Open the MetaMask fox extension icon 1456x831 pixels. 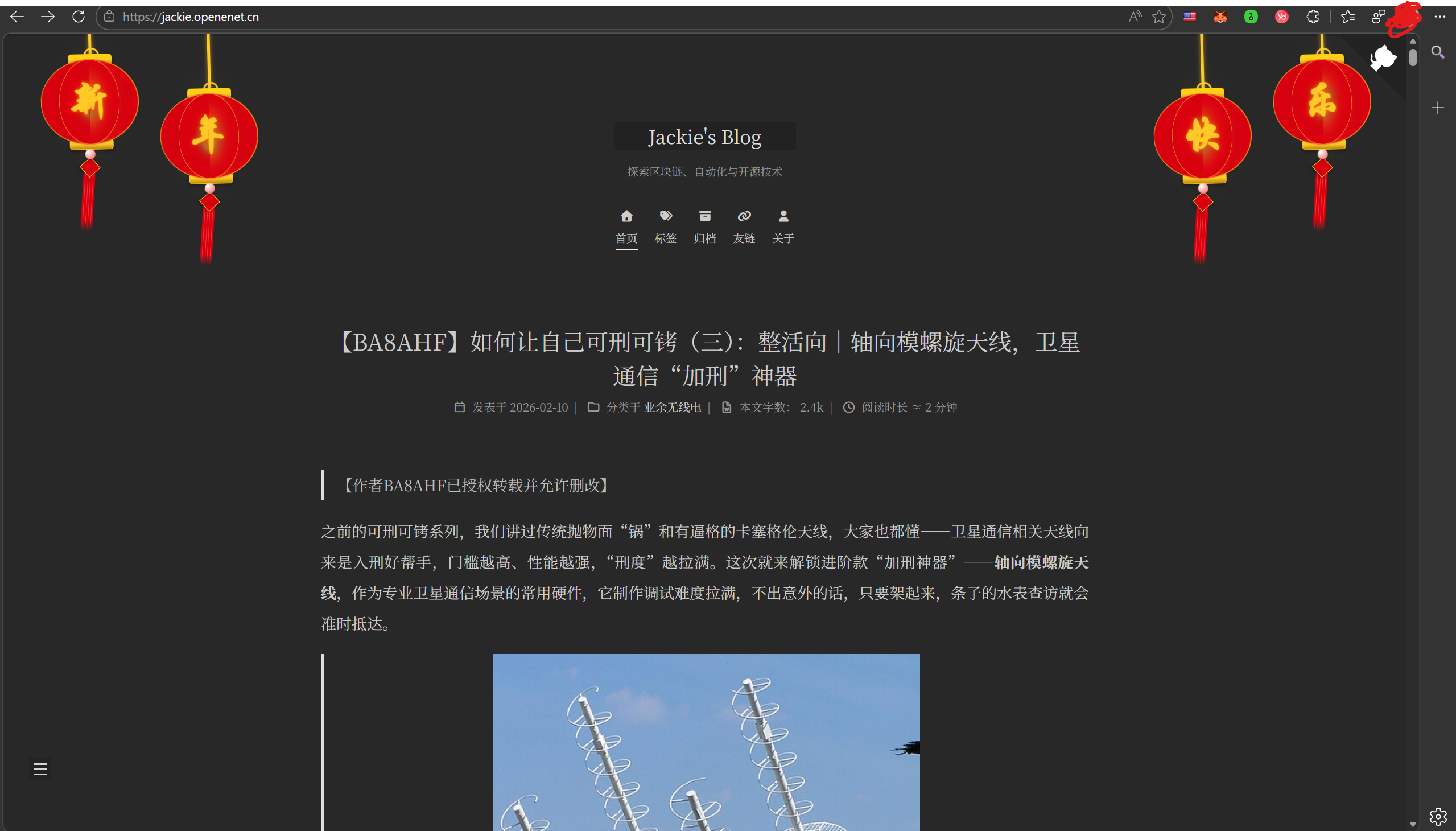coord(1220,17)
